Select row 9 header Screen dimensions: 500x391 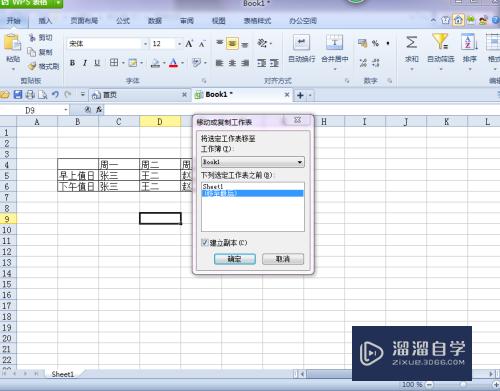click(x=8, y=219)
